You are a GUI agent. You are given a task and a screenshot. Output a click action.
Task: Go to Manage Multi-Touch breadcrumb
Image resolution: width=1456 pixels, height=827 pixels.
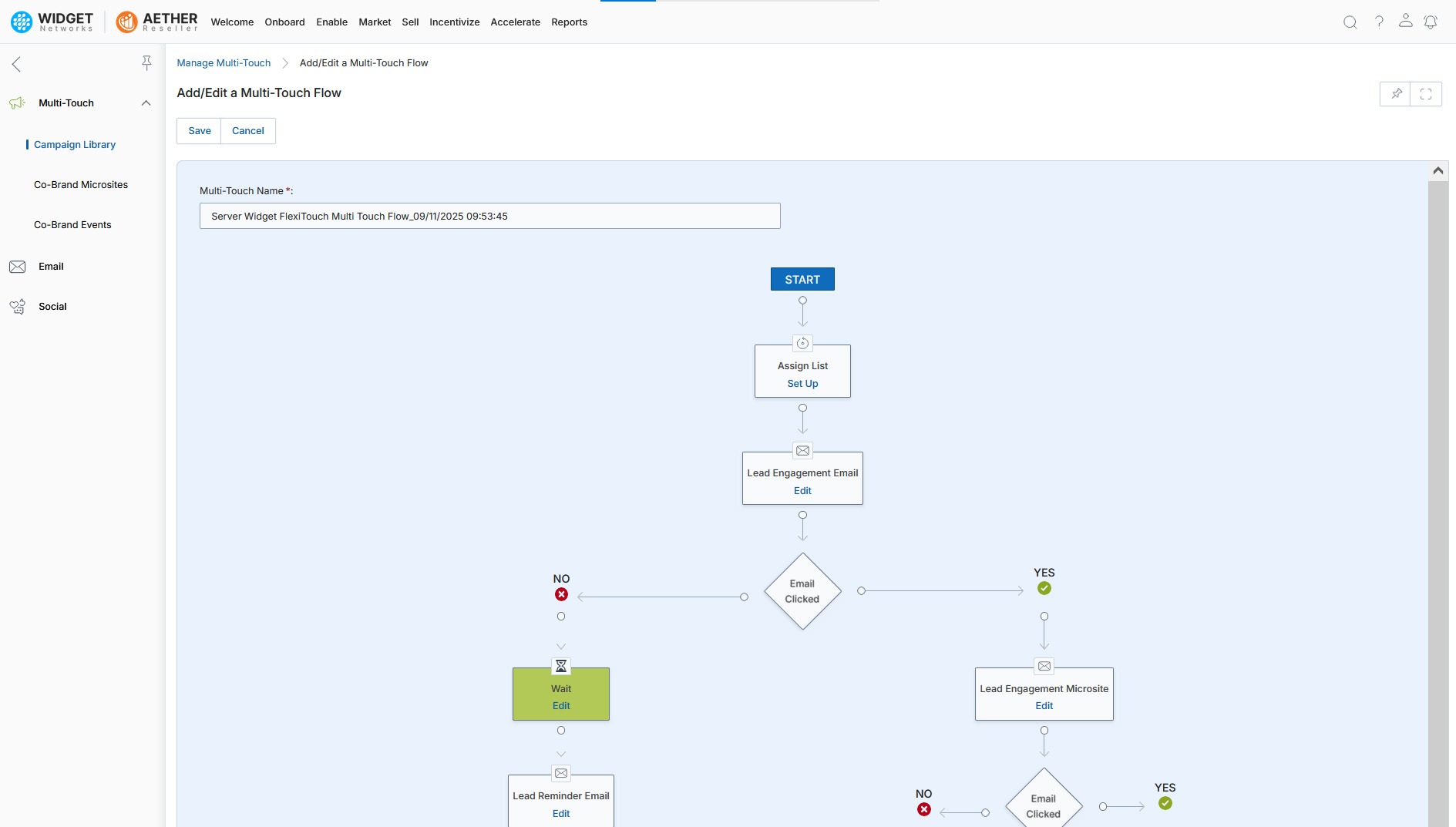coord(224,63)
